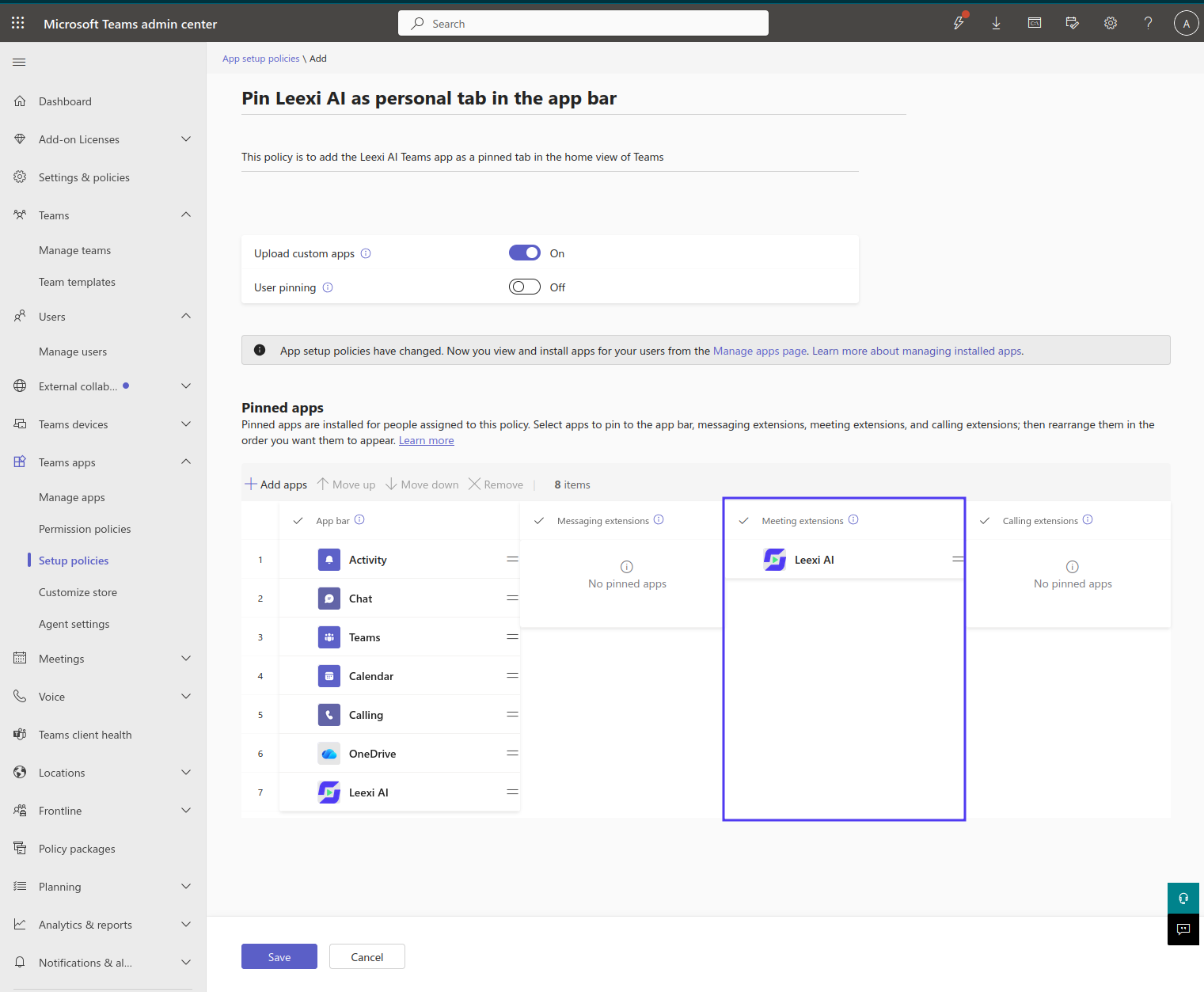
Task: Turn off Upload custom apps toggle
Action: point(525,253)
